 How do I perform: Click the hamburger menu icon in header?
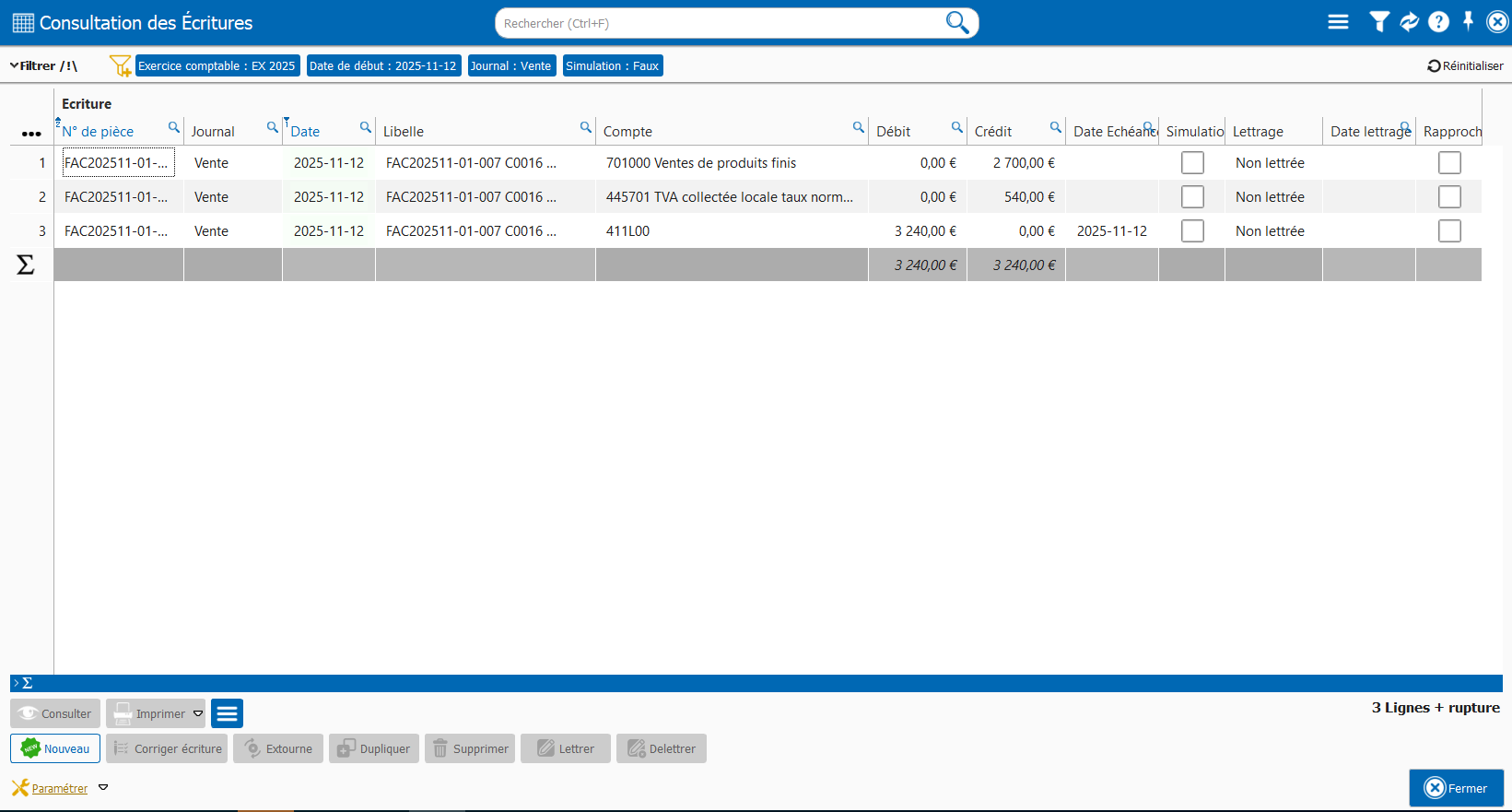click(x=1338, y=22)
